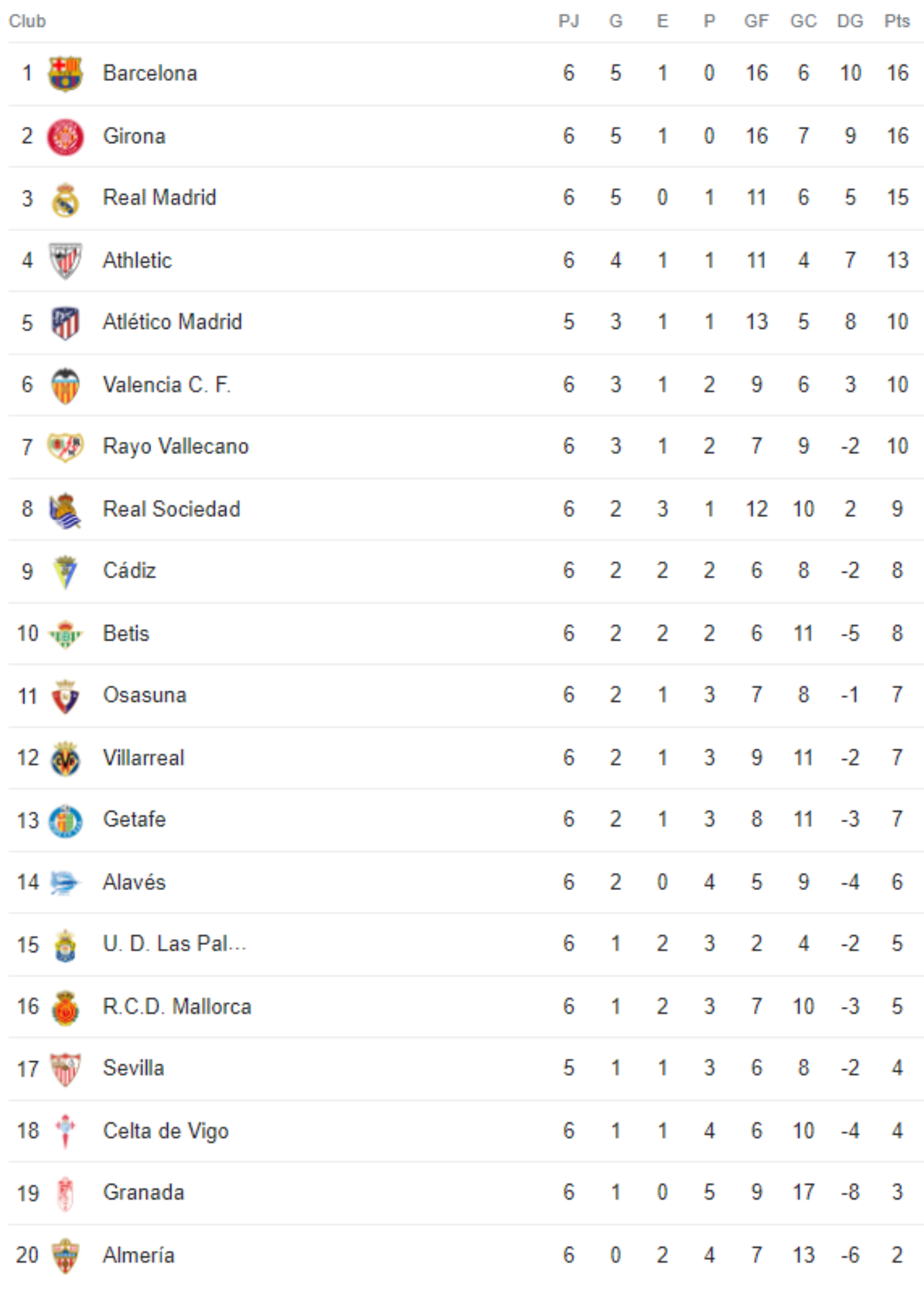The image size is (924, 1307).
Task: Click the Atlético Madrid crest icon
Action: click(65, 323)
